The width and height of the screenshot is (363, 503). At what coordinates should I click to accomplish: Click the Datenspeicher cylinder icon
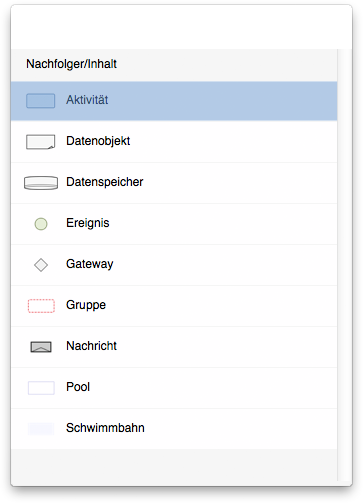click(x=41, y=183)
